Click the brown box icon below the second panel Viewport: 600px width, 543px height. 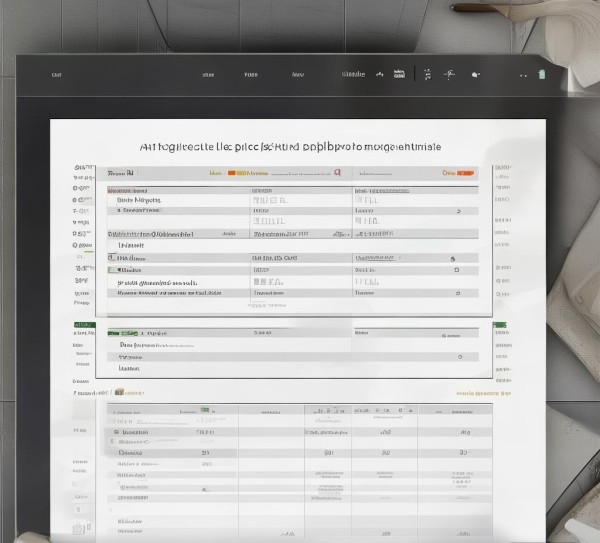tap(119, 391)
